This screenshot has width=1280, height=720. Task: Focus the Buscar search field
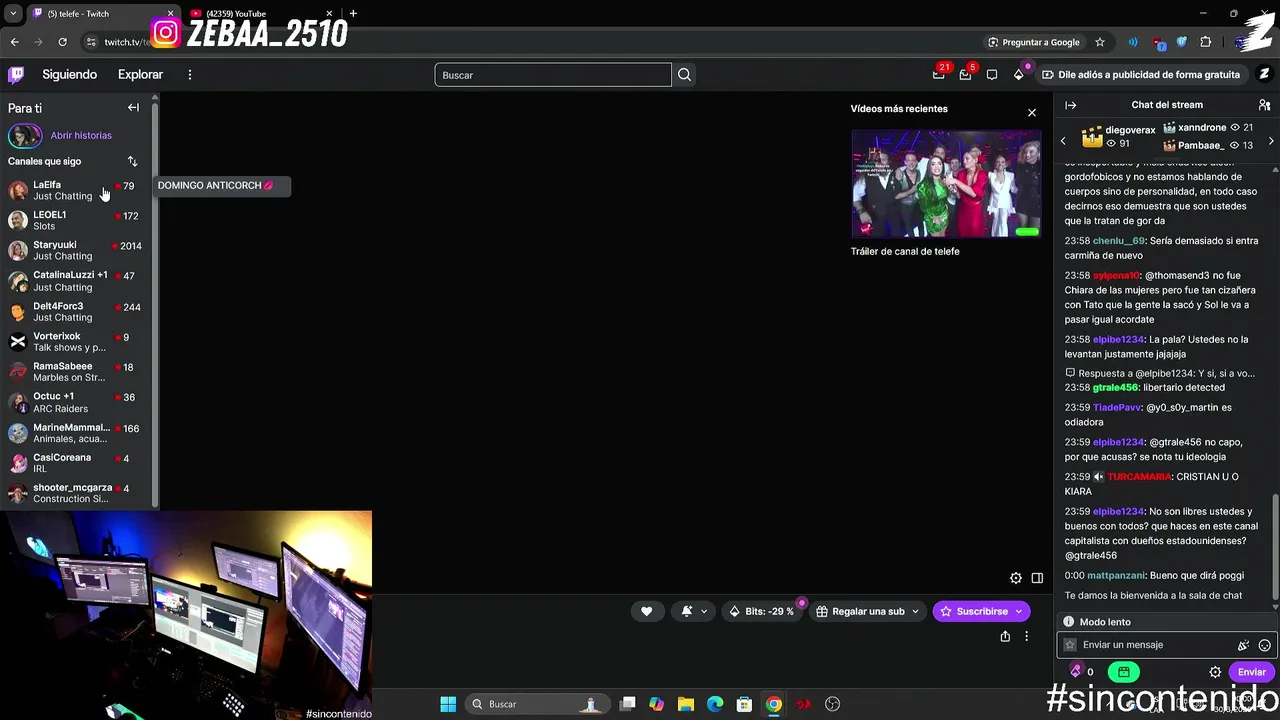tap(553, 75)
